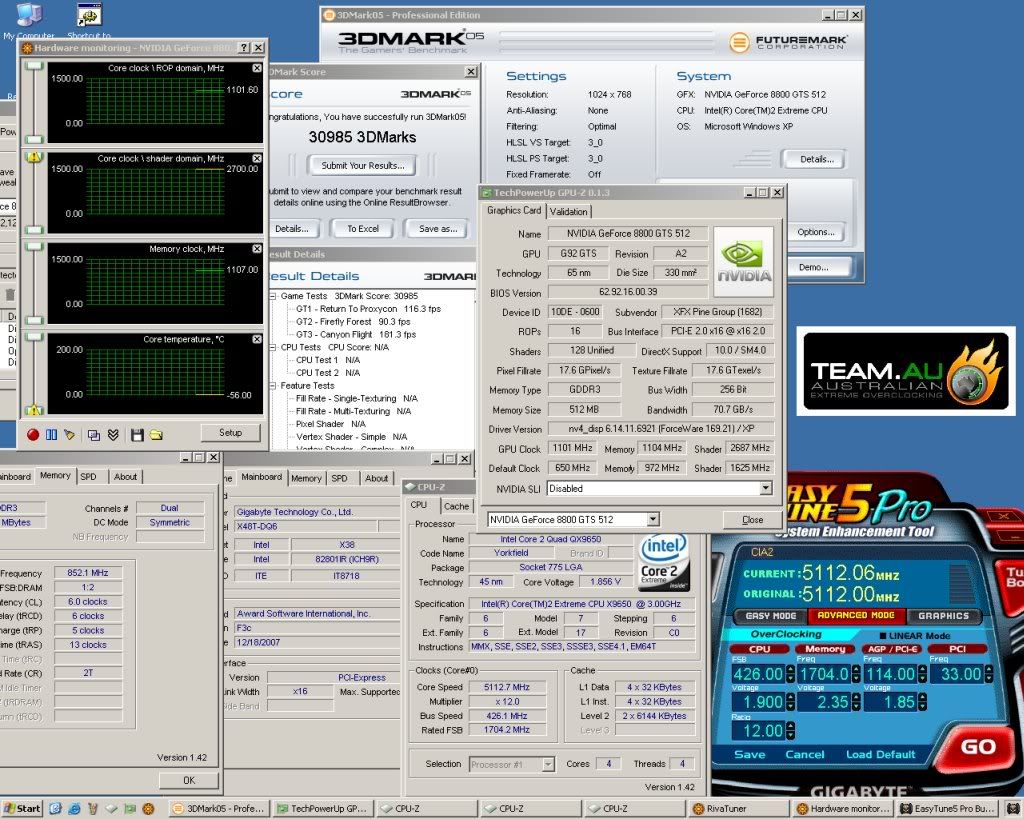1024x819 pixels.
Task: Pause hardware monitoring with blue pause icon
Action: click(x=51, y=435)
